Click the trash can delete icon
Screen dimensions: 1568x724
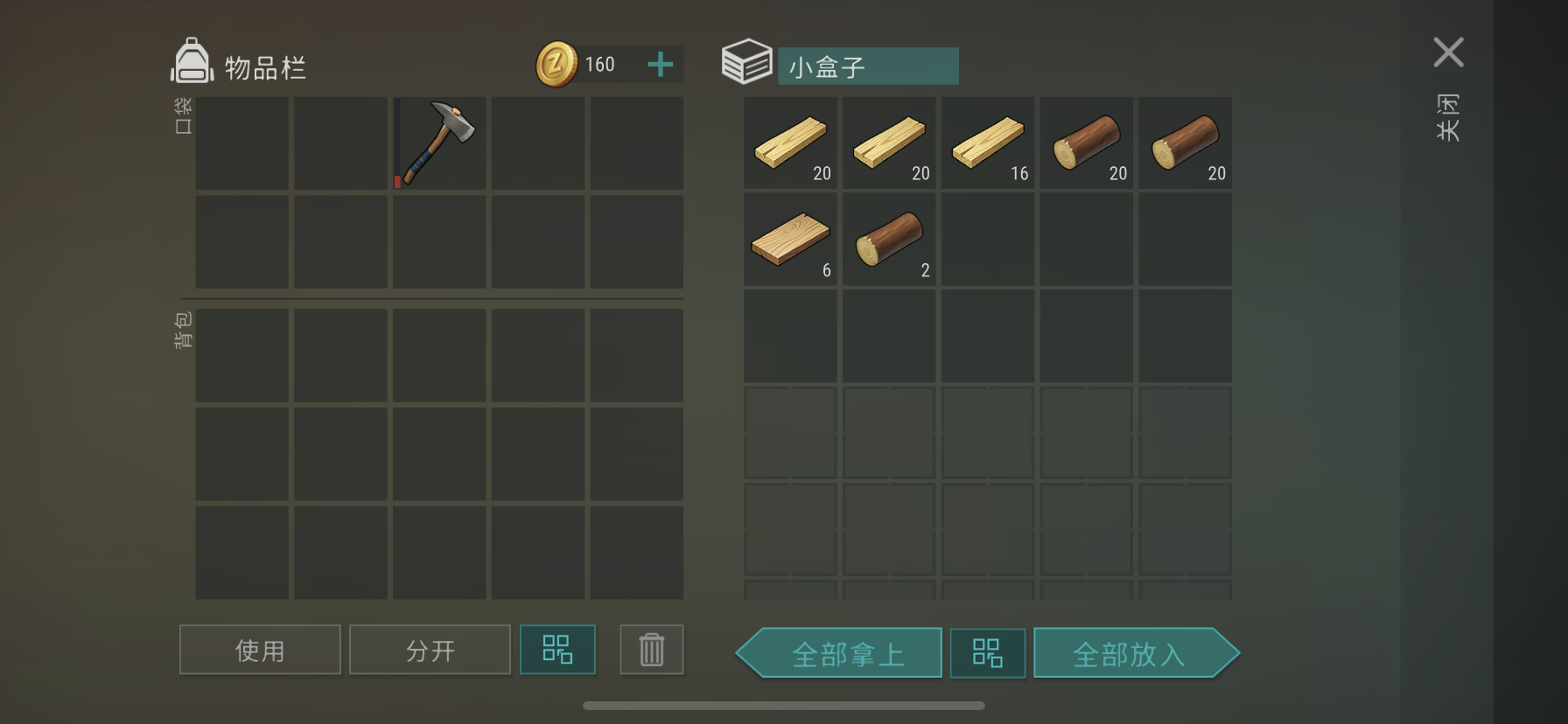(x=652, y=650)
